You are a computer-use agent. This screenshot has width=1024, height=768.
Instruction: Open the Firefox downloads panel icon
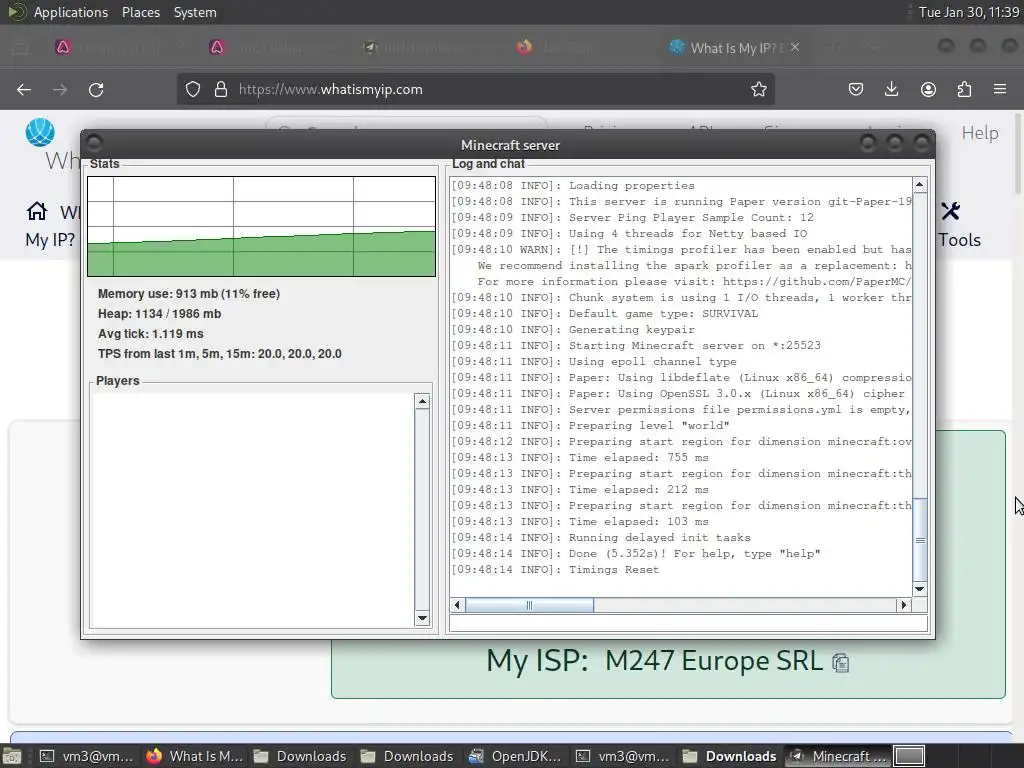point(891,89)
